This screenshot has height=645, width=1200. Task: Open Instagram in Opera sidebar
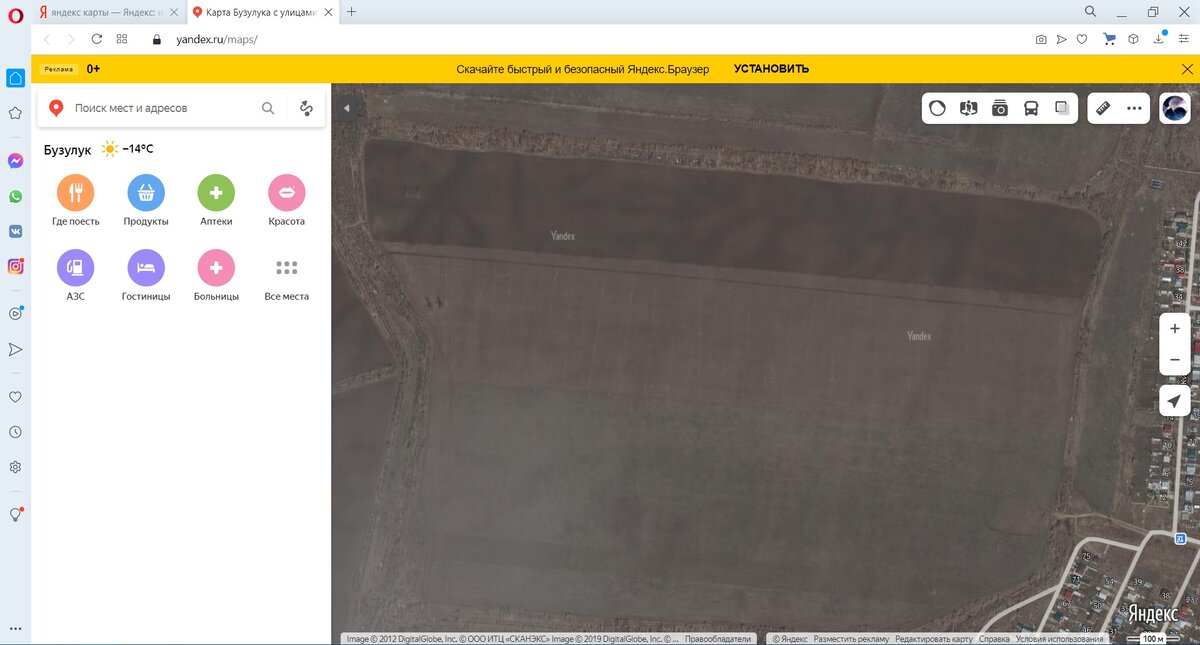click(x=15, y=266)
